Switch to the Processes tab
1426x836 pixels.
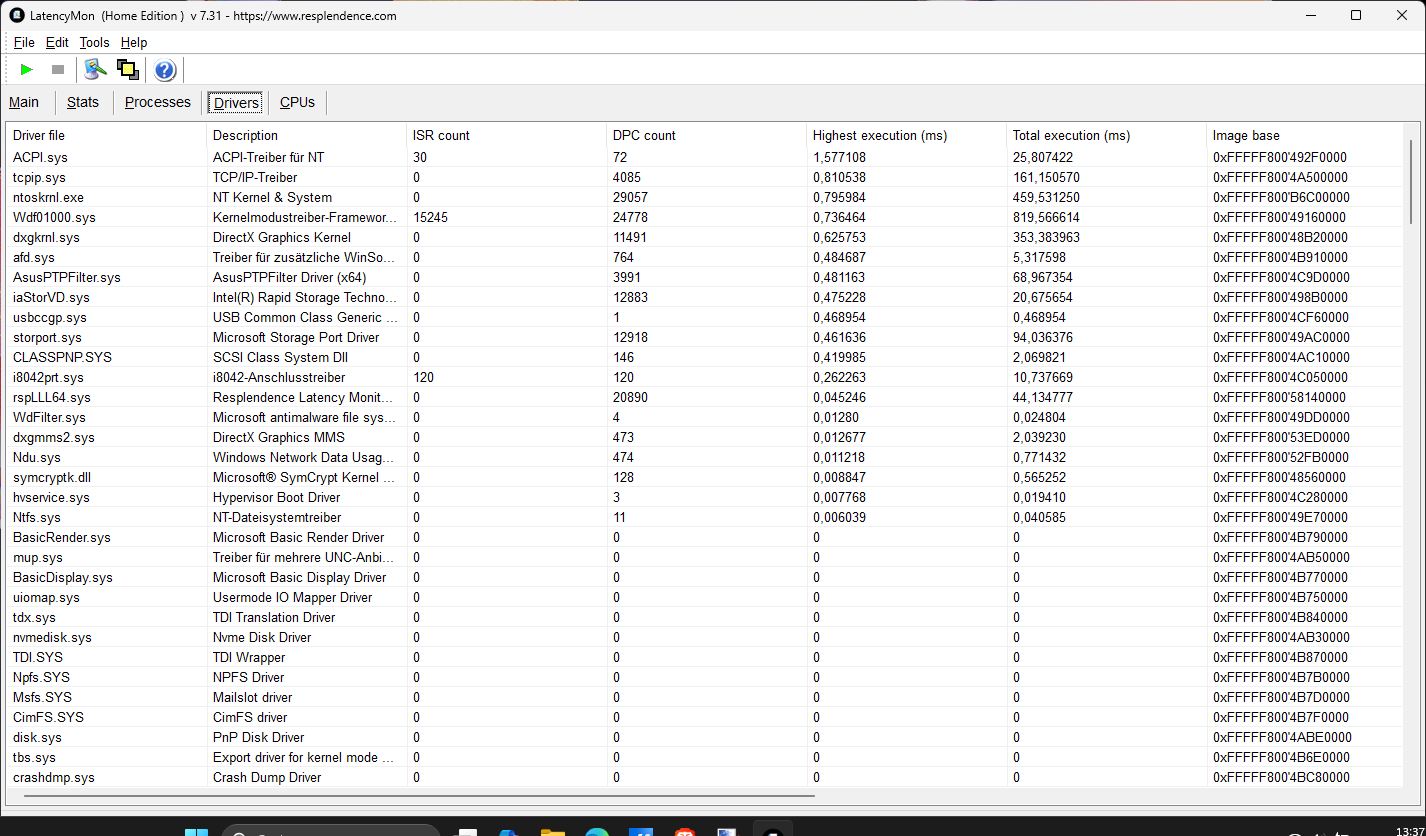pyautogui.click(x=157, y=102)
